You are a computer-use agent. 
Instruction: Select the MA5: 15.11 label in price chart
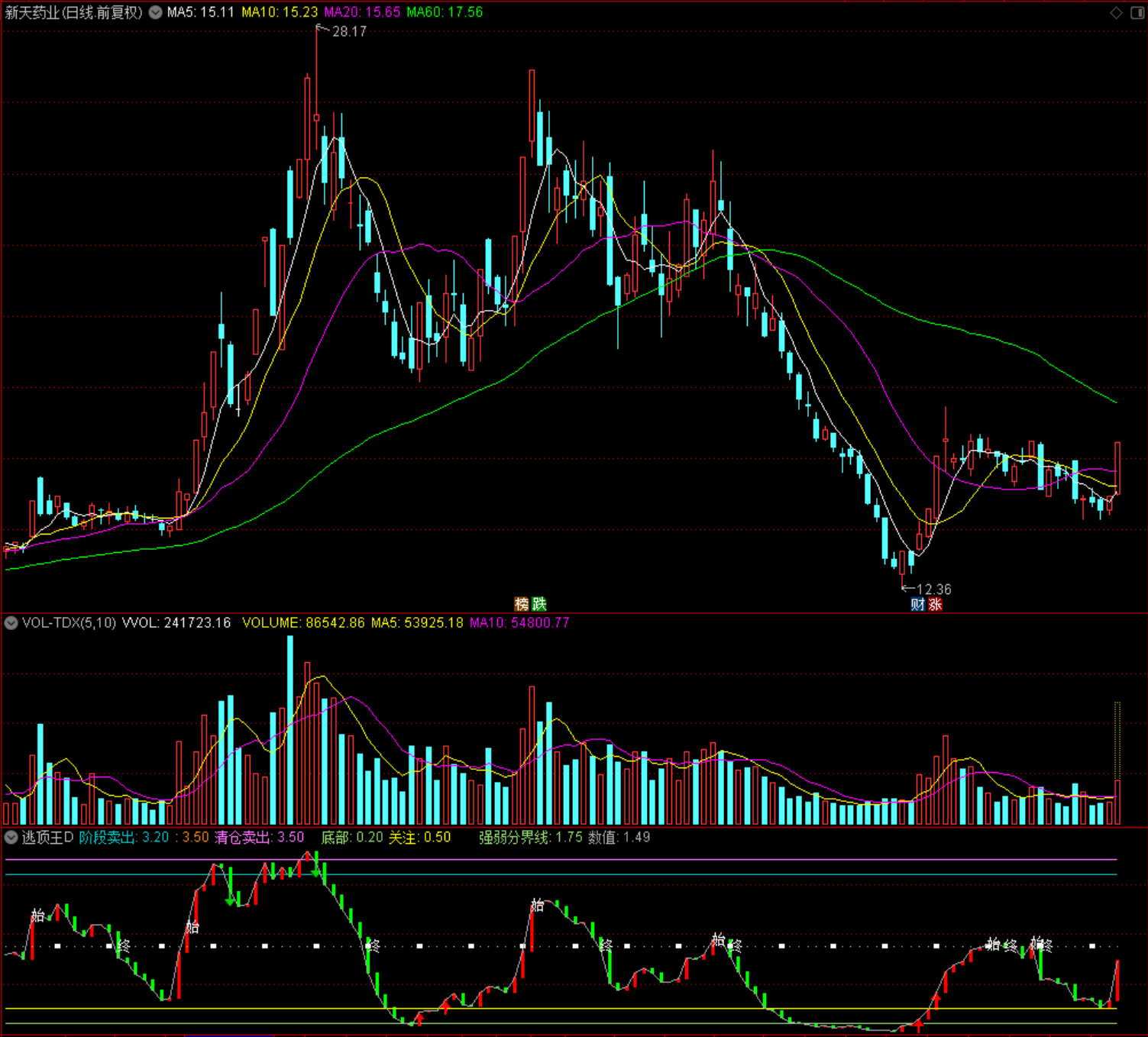[201, 12]
